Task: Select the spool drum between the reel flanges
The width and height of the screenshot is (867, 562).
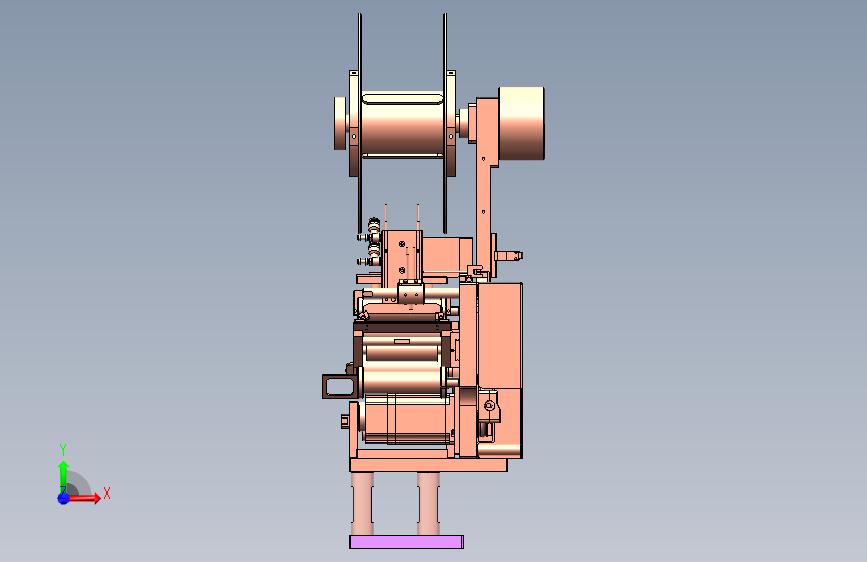Action: (x=403, y=124)
